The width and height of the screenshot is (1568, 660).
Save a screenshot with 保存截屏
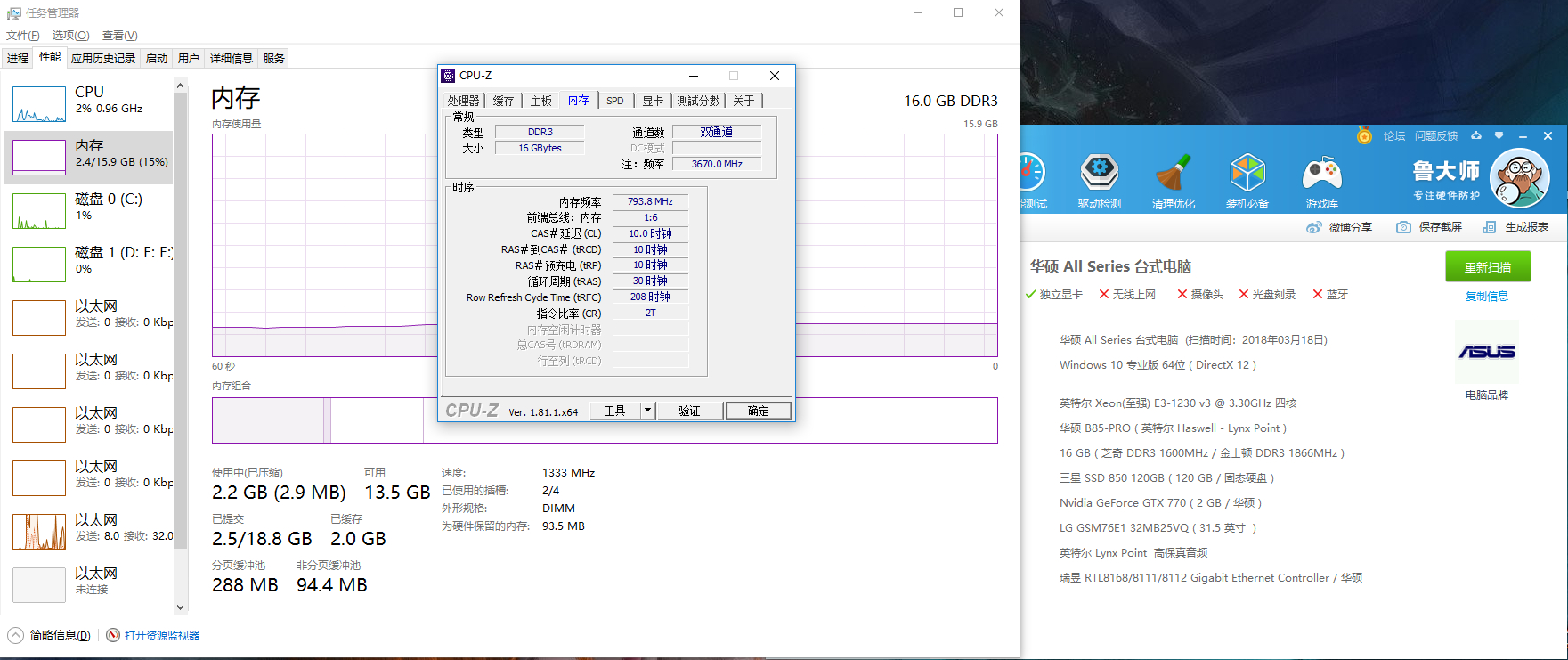[1429, 227]
